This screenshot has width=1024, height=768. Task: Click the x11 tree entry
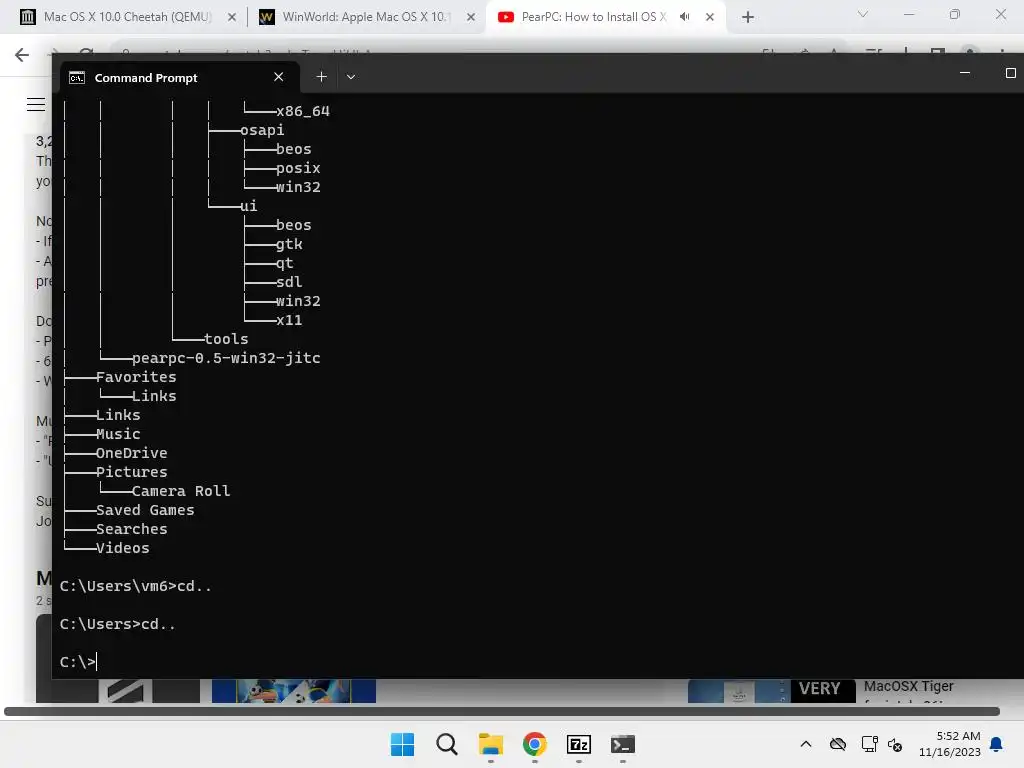289,320
